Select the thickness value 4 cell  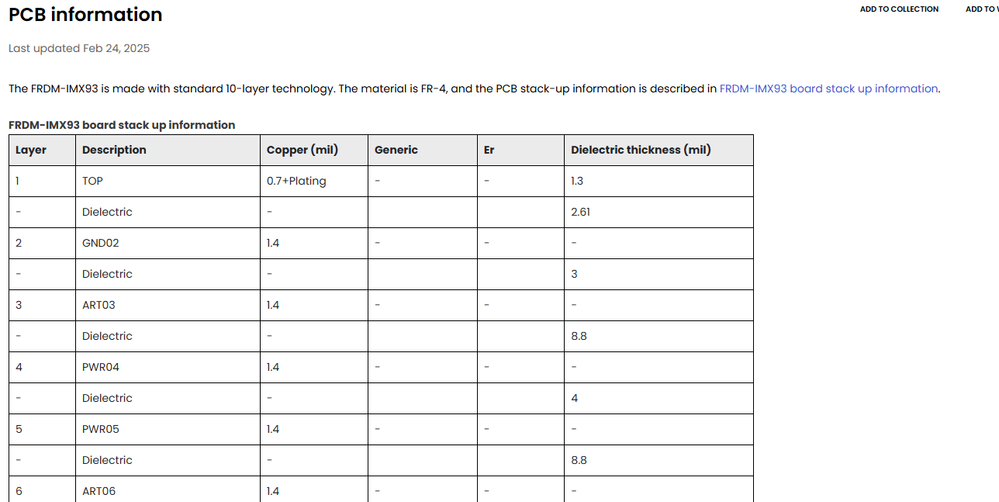[x=659, y=398]
